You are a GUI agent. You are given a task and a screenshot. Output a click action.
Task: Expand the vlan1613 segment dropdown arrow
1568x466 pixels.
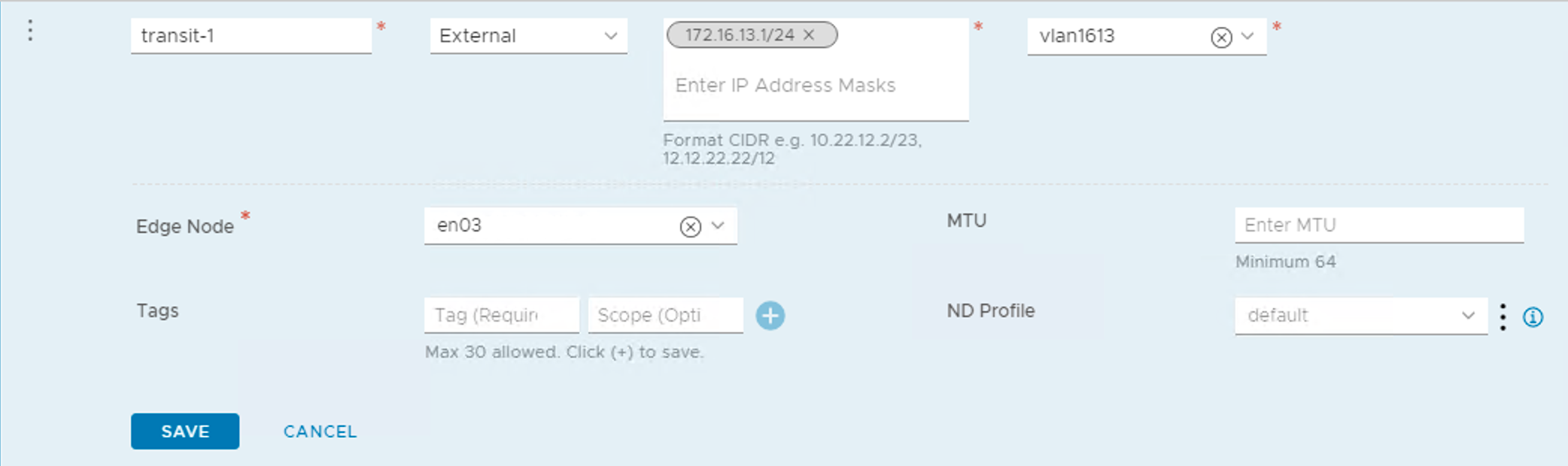tap(1247, 36)
